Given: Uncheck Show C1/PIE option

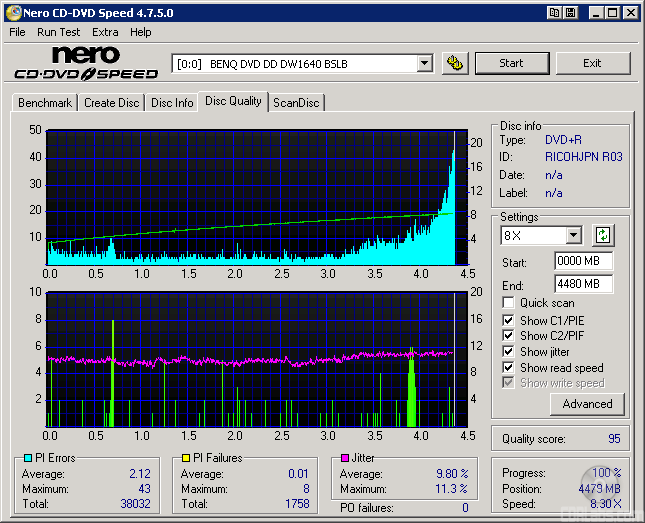Looking at the screenshot, I should (x=509, y=320).
